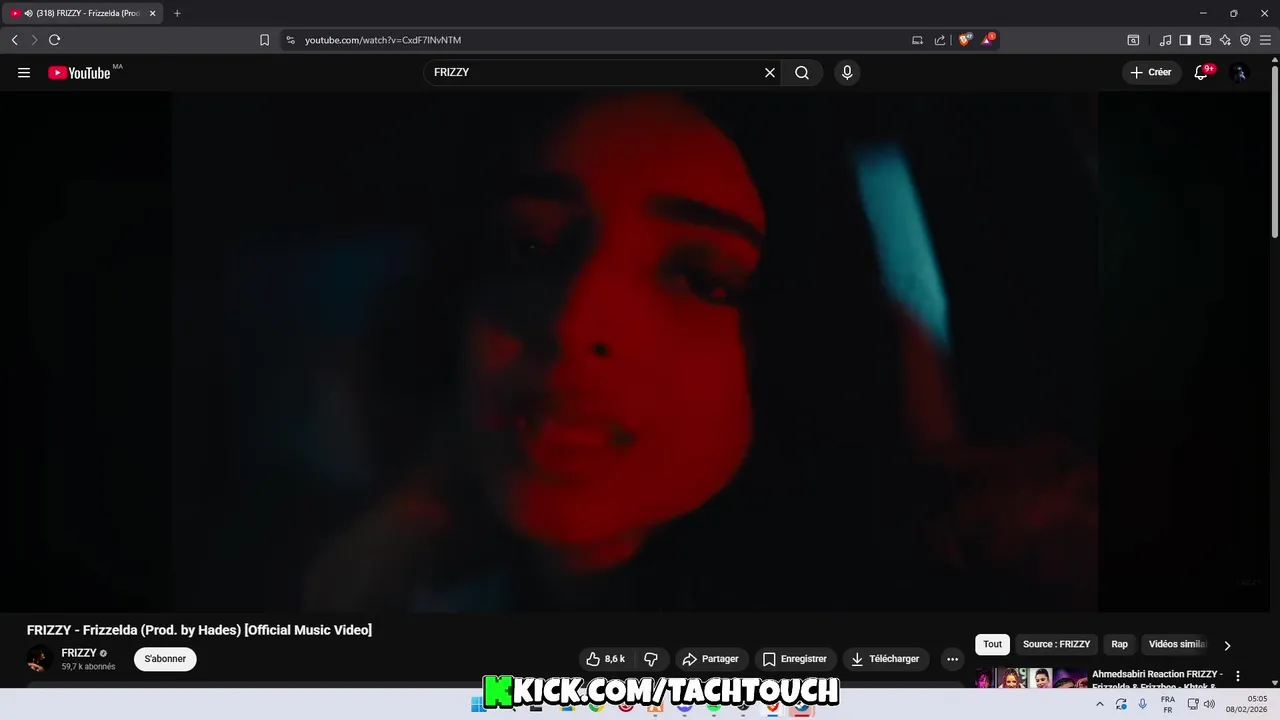The height and width of the screenshot is (720, 1280).
Task: Dislike the Frizzelda video
Action: [651, 659]
